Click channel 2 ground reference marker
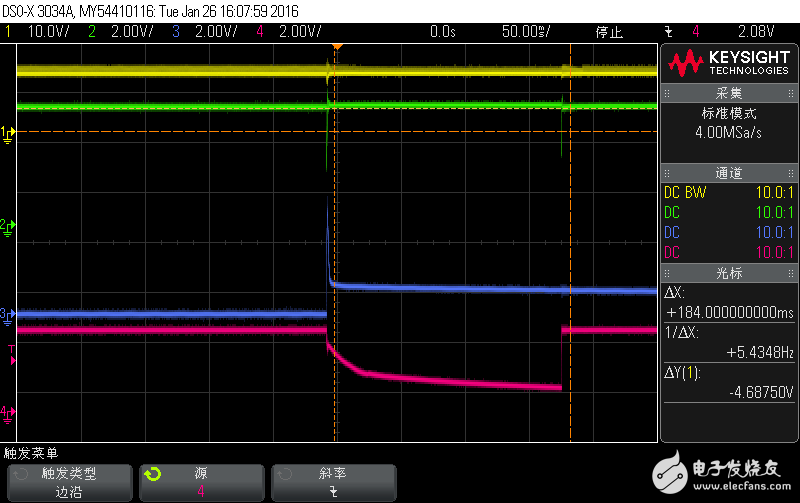Image resolution: width=800 pixels, height=503 pixels. (8, 225)
